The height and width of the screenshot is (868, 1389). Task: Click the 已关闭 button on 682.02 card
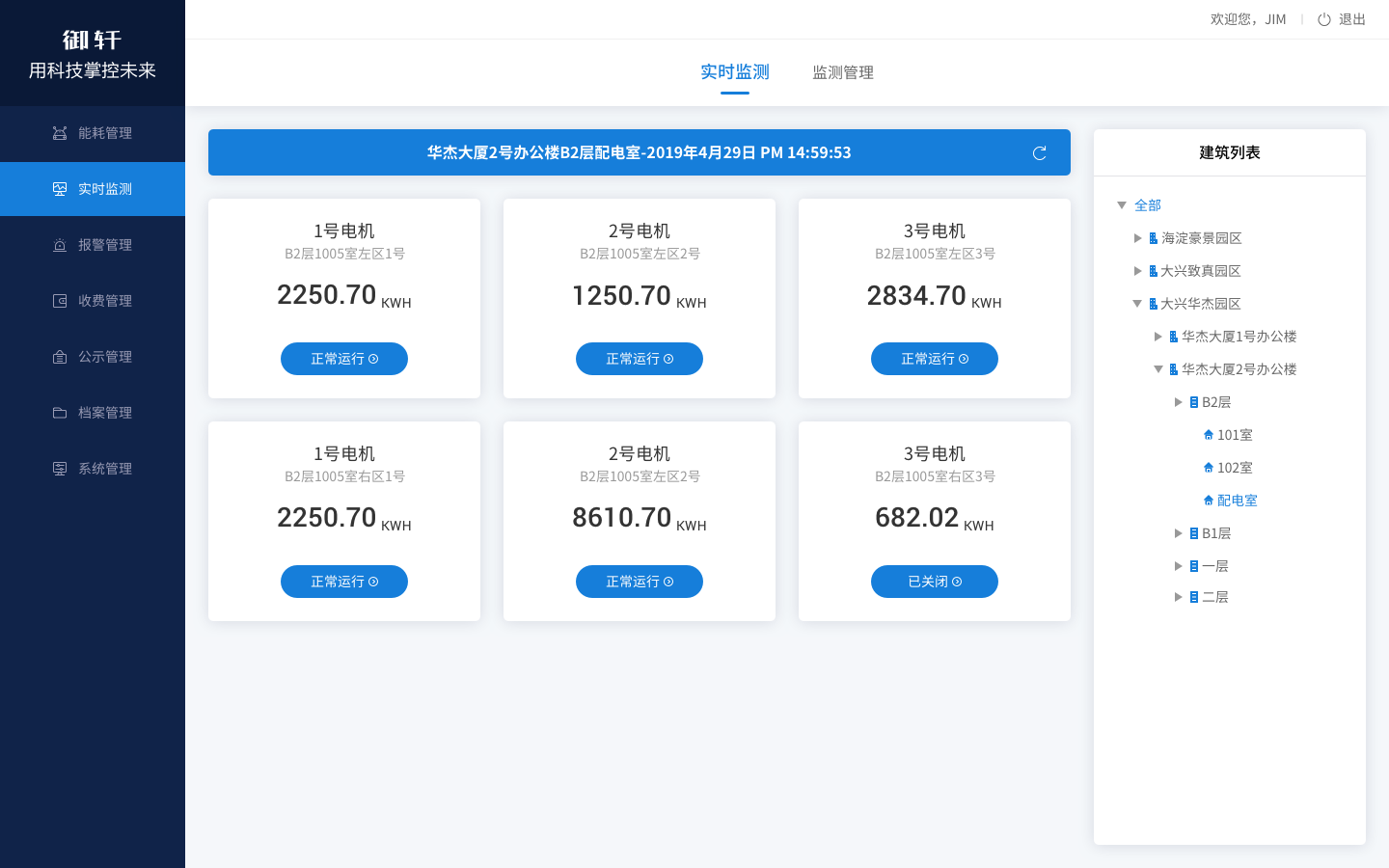coord(934,582)
